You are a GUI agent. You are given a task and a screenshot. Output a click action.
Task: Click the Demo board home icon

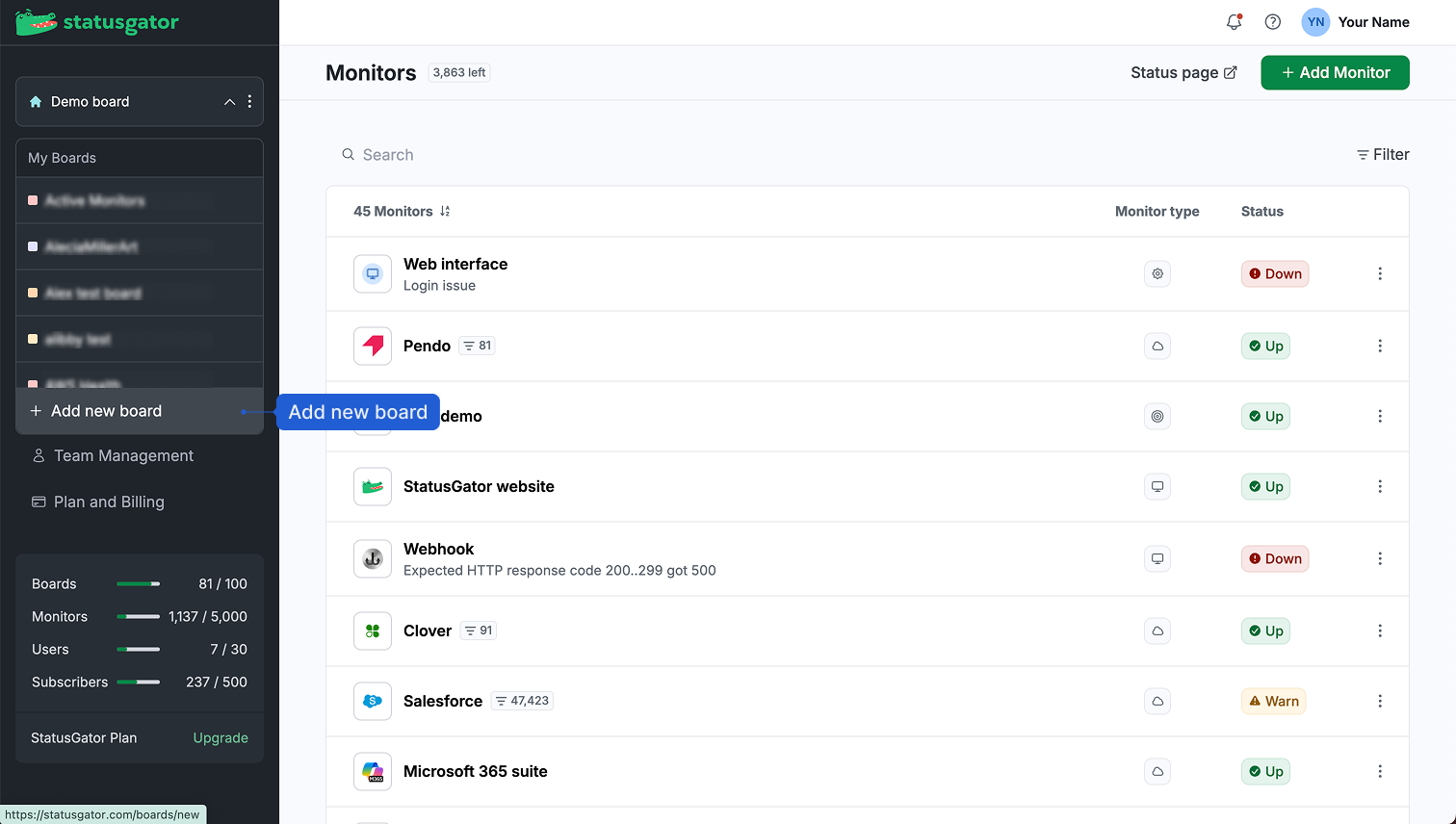[36, 101]
